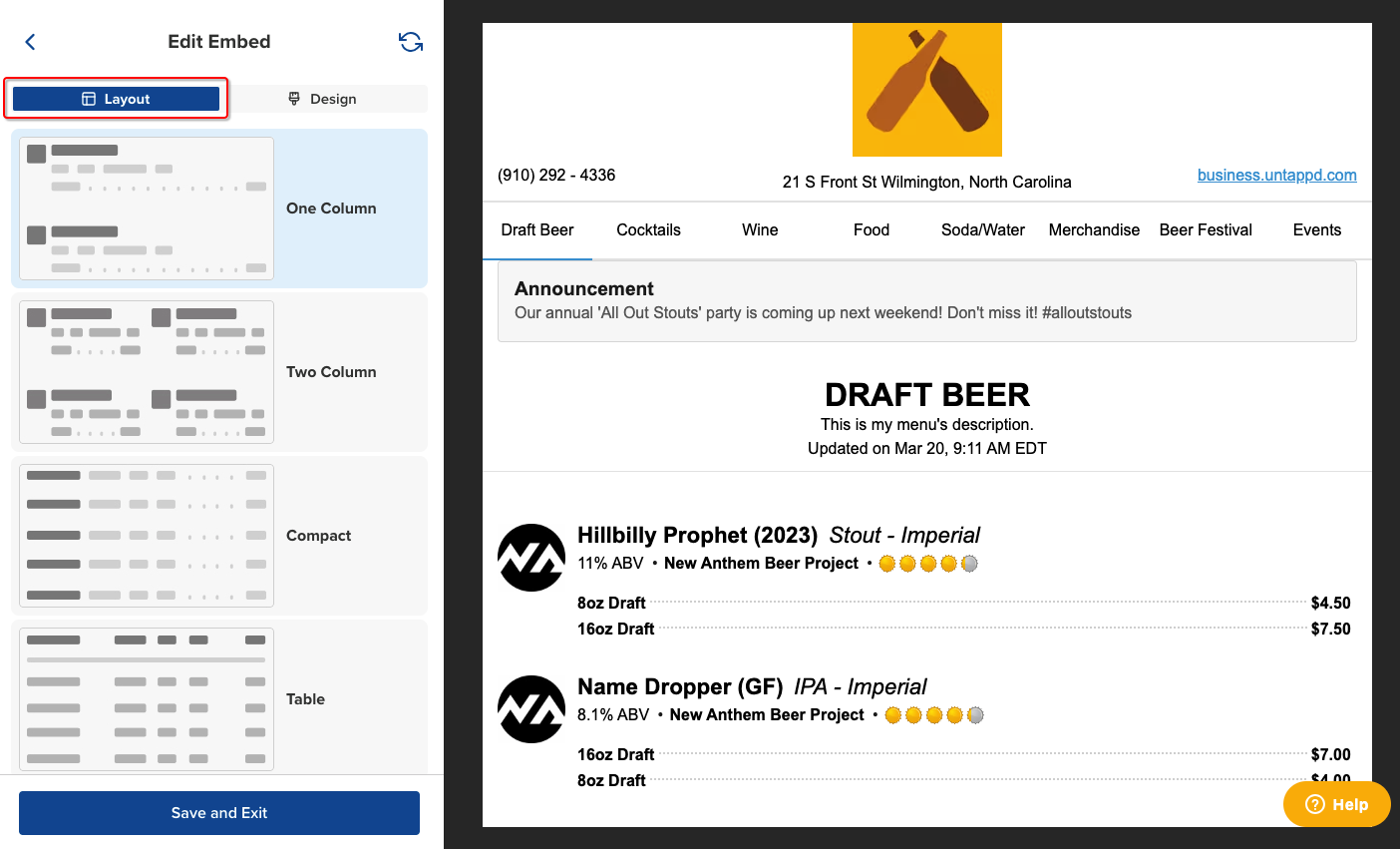Click the Updated on Mar 20 timestamp
Image resolution: width=1400 pixels, height=849 pixels.
point(927,449)
